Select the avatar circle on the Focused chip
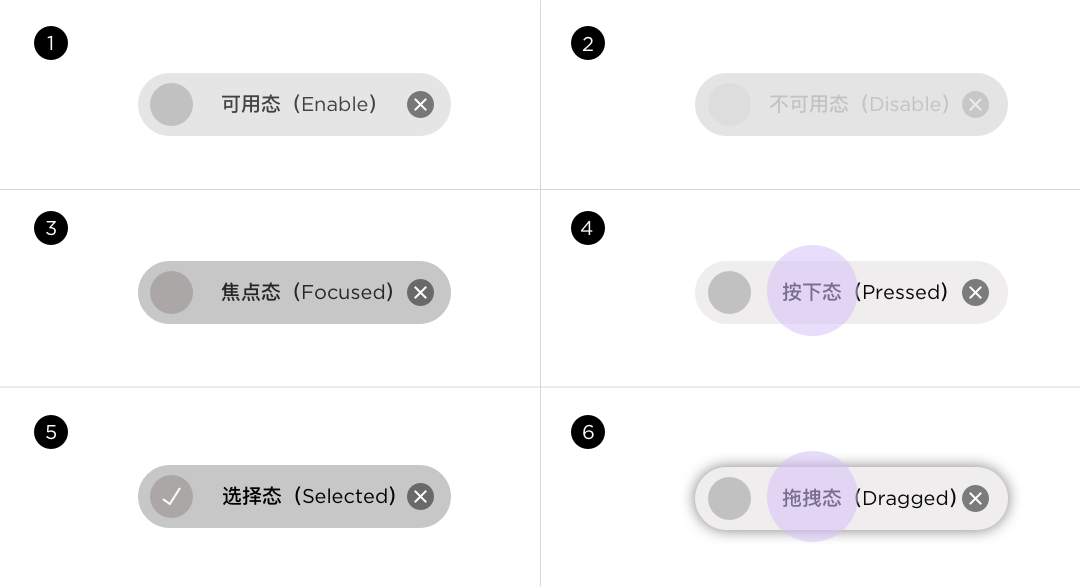This screenshot has width=1080, height=586. pyautogui.click(x=172, y=293)
